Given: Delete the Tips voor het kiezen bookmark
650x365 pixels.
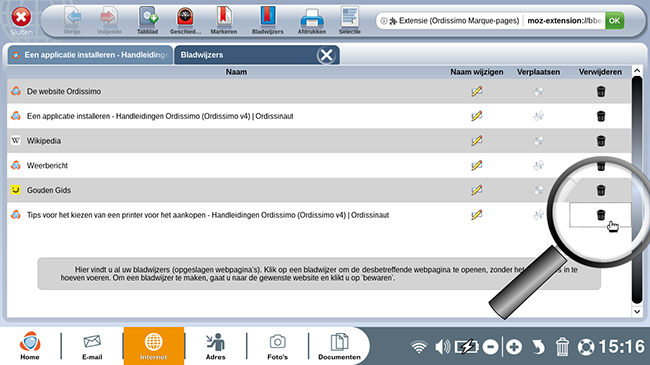Looking at the screenshot, I should tap(601, 215).
